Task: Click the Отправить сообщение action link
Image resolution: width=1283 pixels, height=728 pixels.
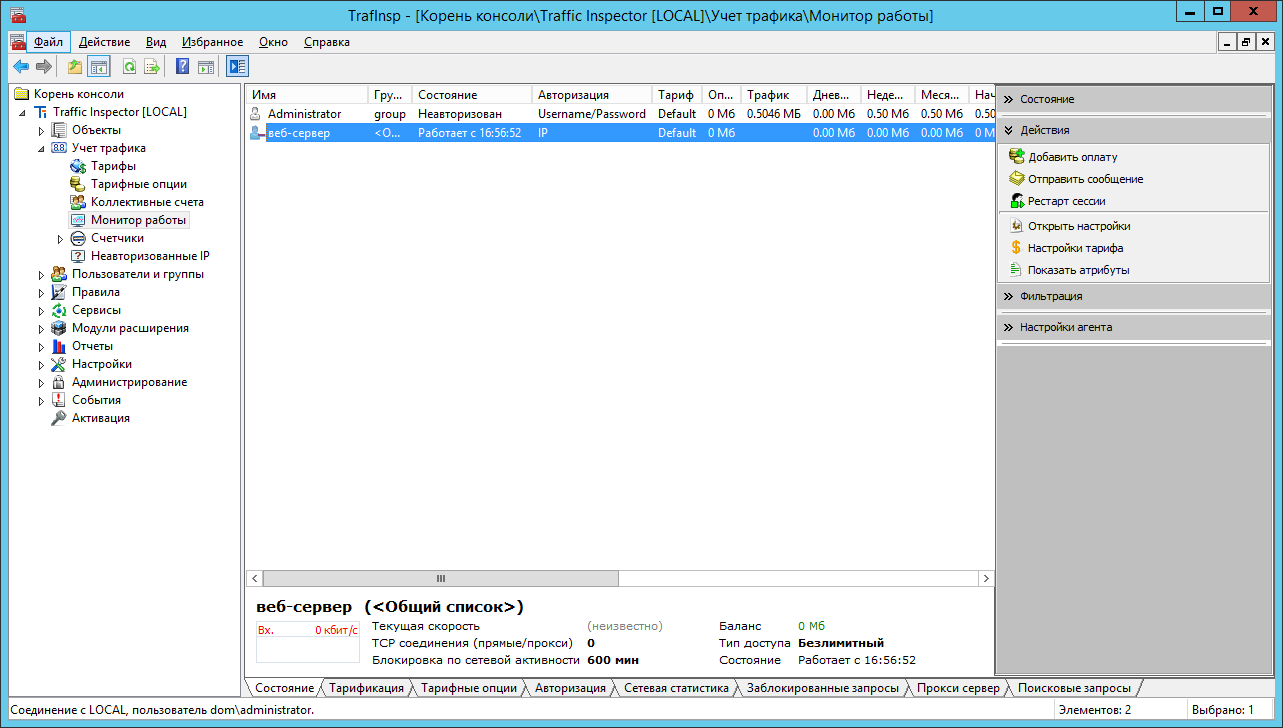Action: coord(1086,179)
